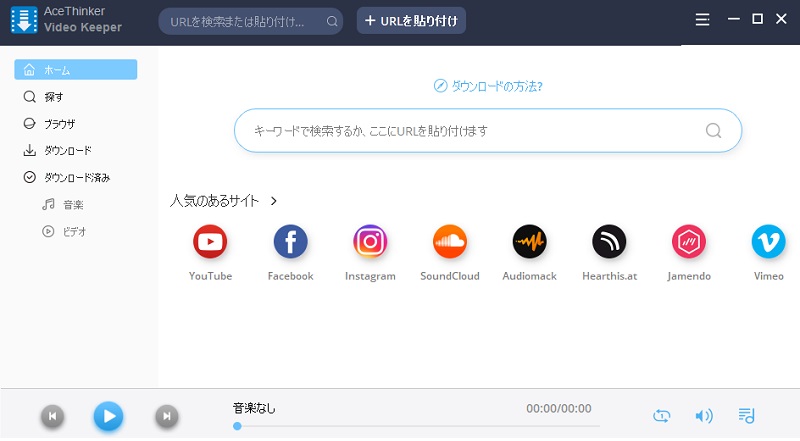Maximize the Video Keeper window
The image size is (800, 441).
click(758, 19)
